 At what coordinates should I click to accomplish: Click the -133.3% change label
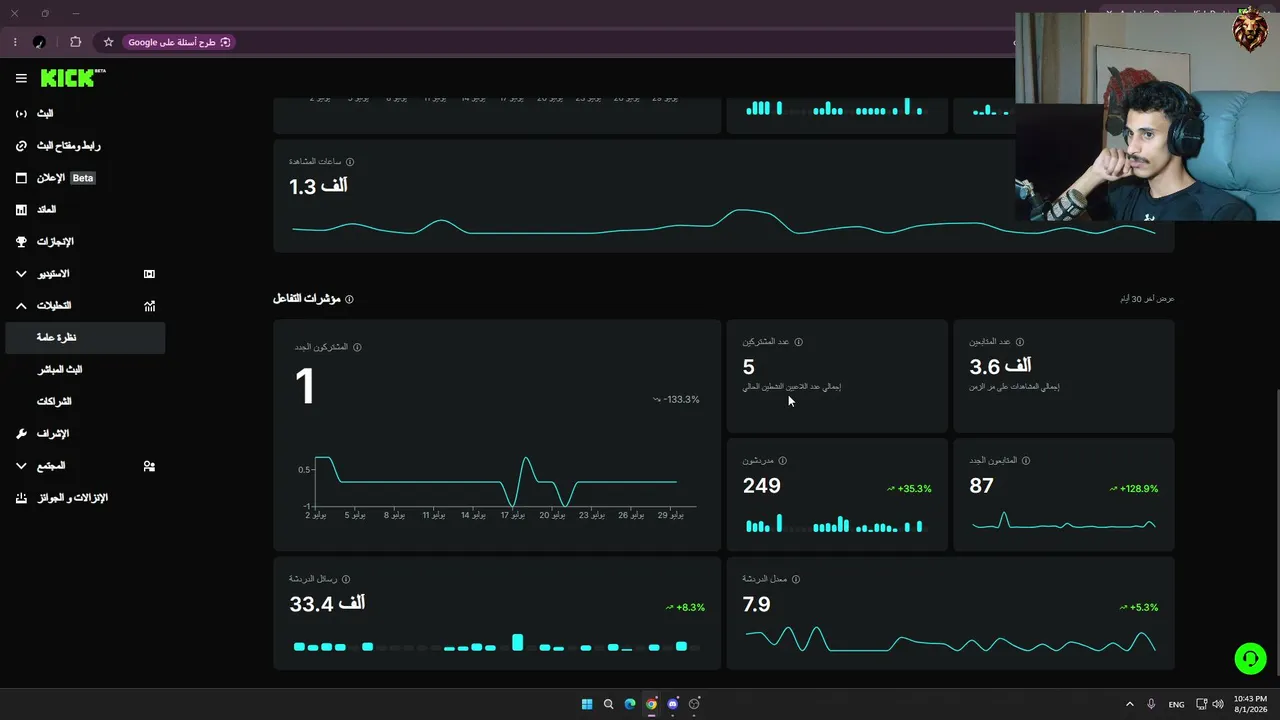tap(676, 400)
